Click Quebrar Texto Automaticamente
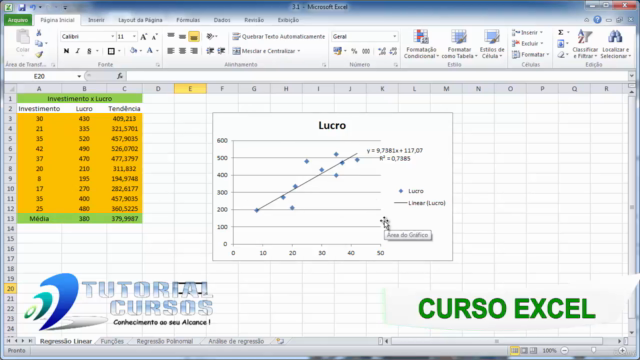 [279, 36]
